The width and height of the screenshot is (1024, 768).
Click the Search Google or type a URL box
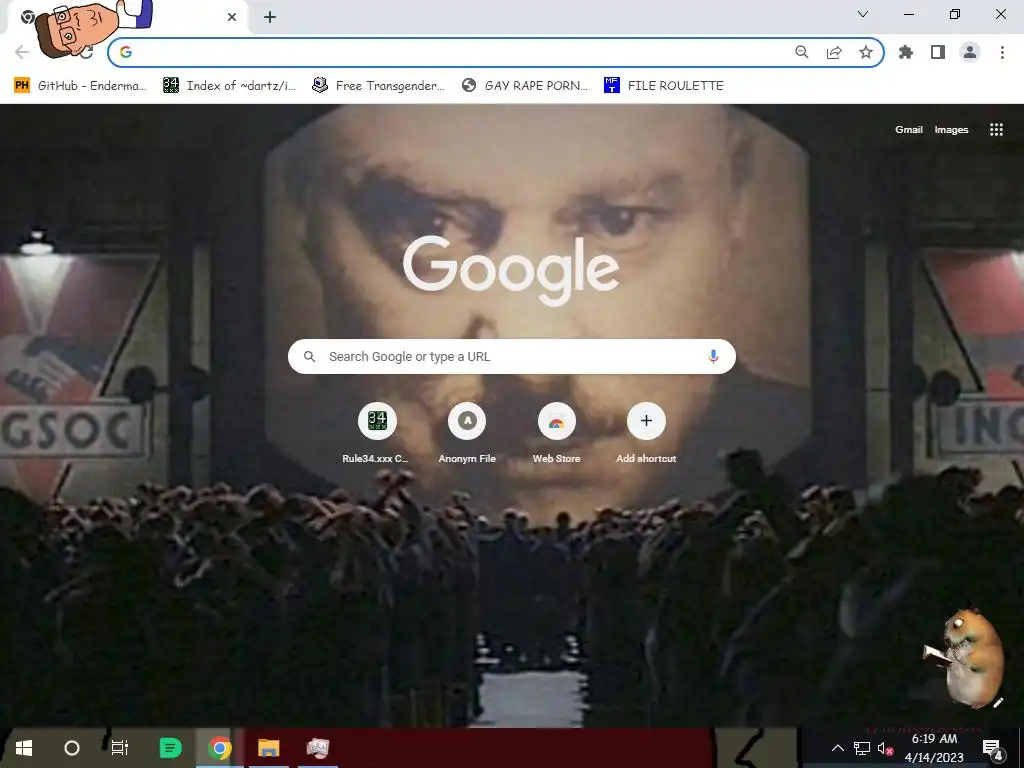pyautogui.click(x=511, y=357)
